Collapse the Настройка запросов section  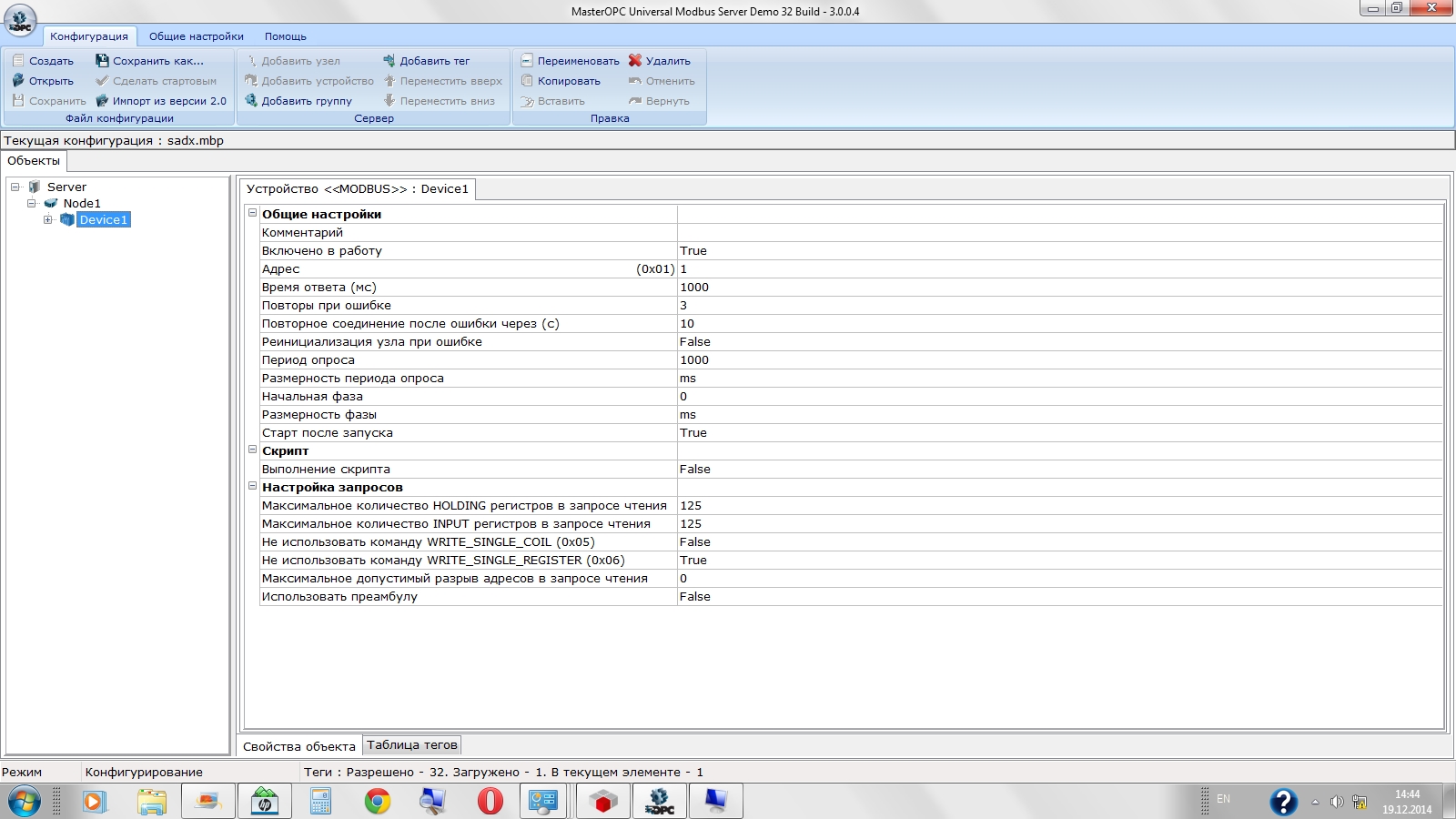click(x=253, y=486)
